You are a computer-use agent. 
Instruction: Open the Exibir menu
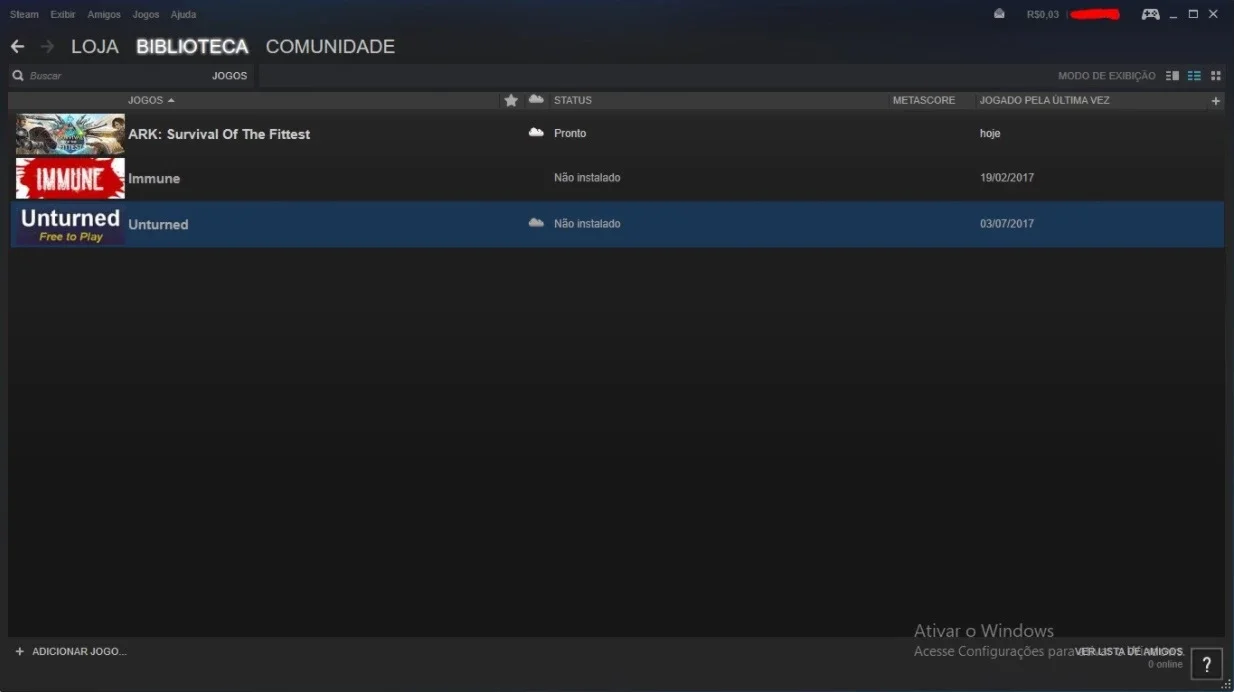tap(63, 15)
